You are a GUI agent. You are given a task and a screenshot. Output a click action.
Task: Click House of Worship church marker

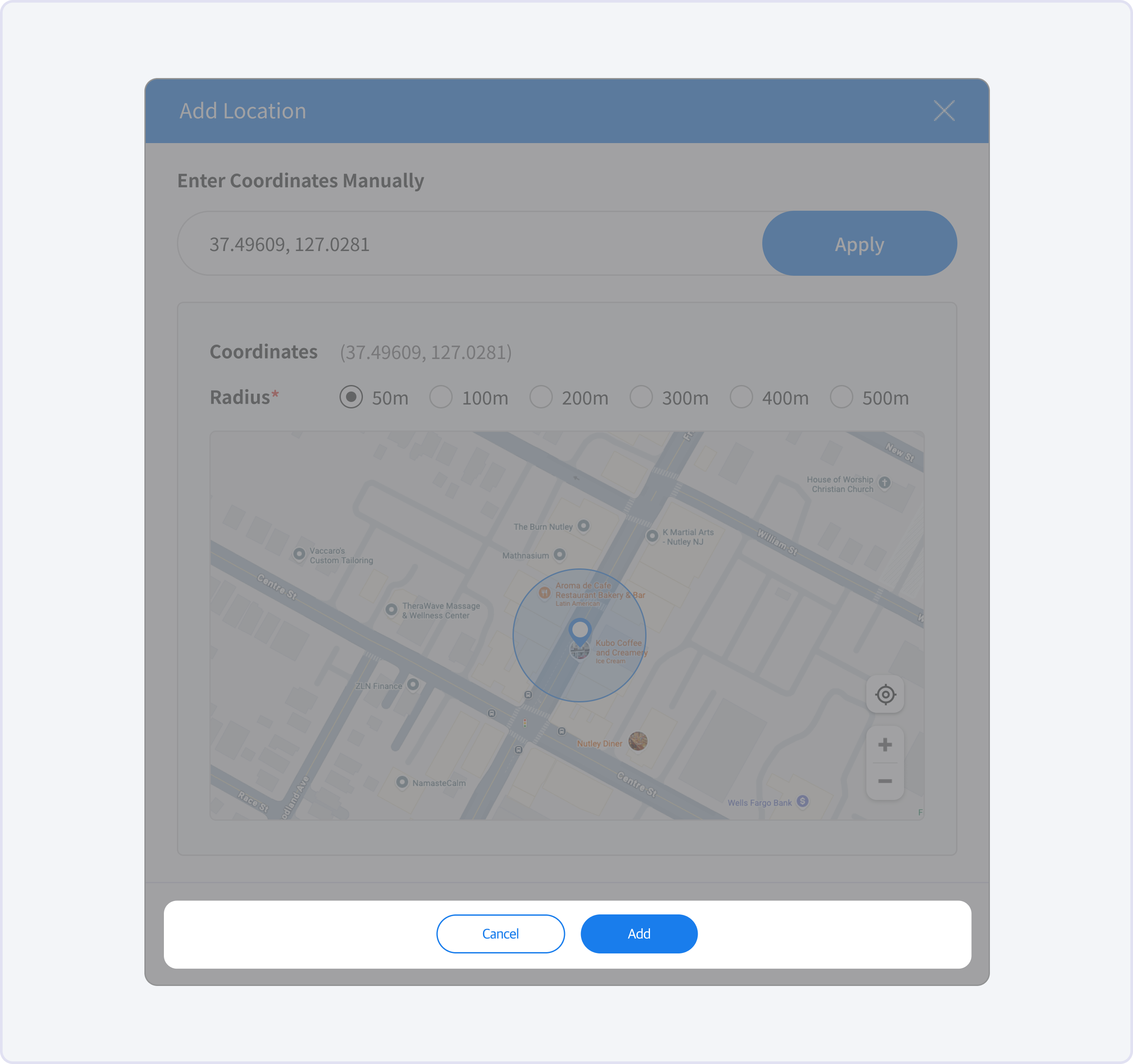tap(884, 482)
